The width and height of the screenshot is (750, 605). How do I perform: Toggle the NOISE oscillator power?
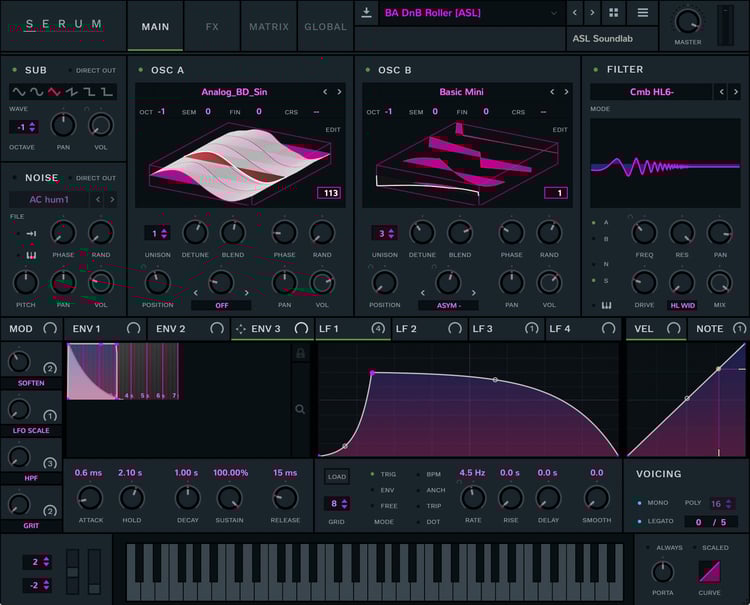[14, 177]
